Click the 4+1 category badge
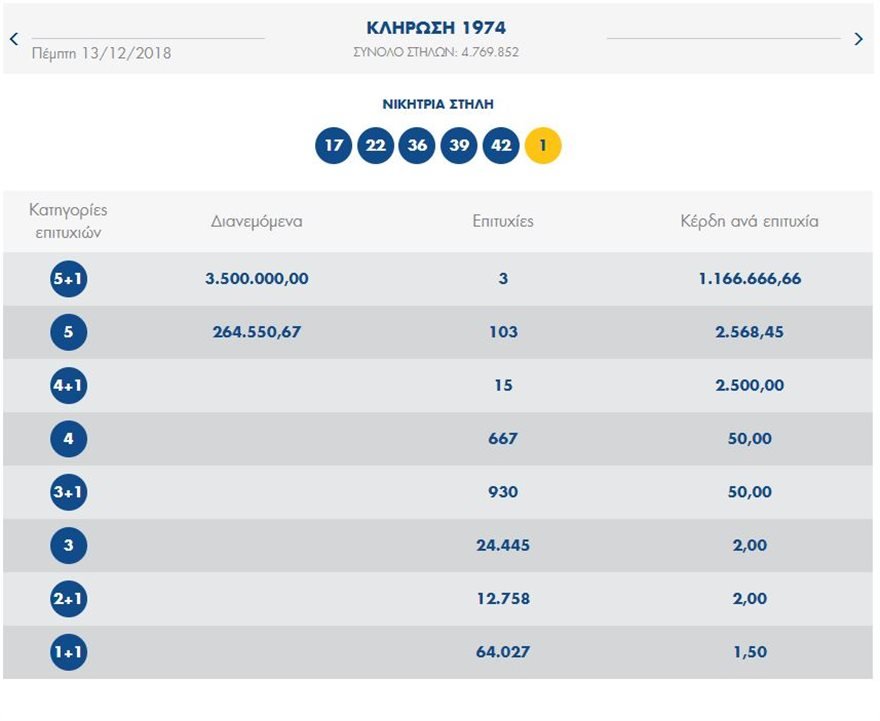 pyautogui.click(x=67, y=385)
